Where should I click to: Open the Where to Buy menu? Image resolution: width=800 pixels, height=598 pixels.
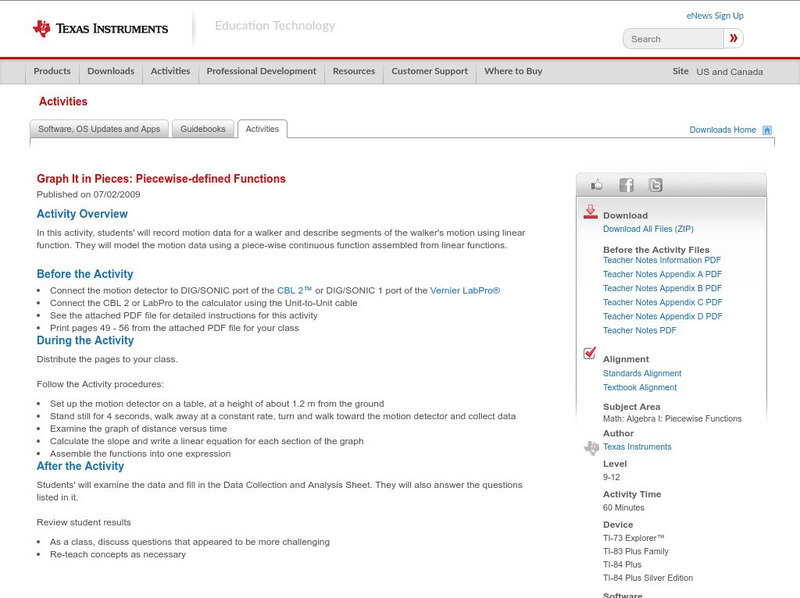513,71
